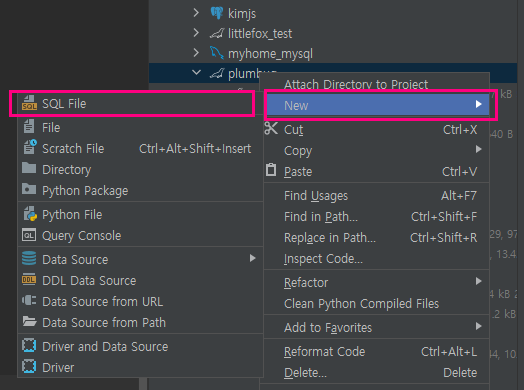Click the clipboard Paste icon
Viewport: 524px width, 390px height.
click(271, 170)
